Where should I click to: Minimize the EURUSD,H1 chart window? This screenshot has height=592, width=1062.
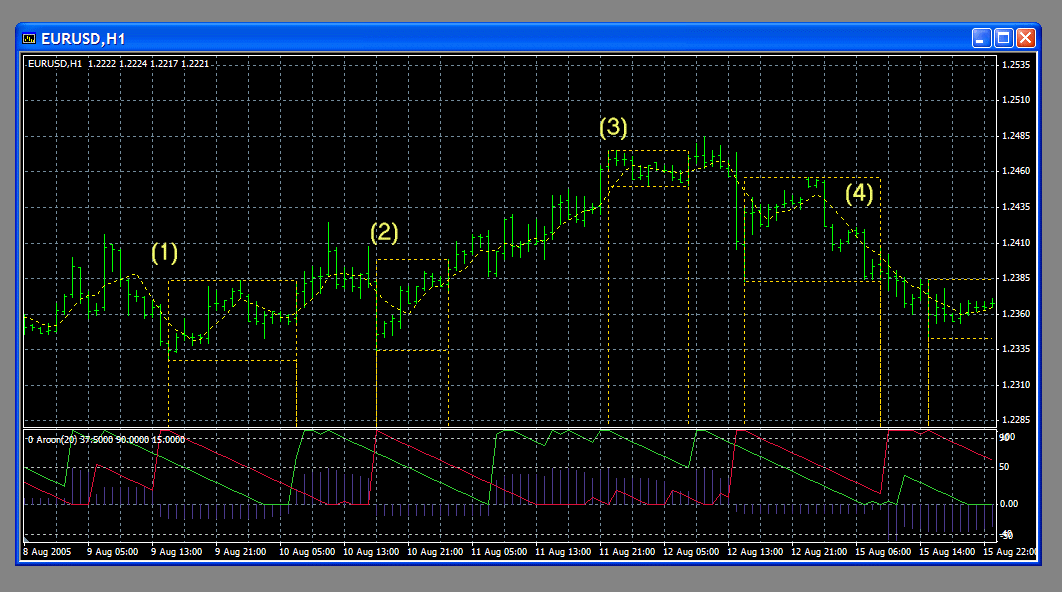(x=981, y=38)
